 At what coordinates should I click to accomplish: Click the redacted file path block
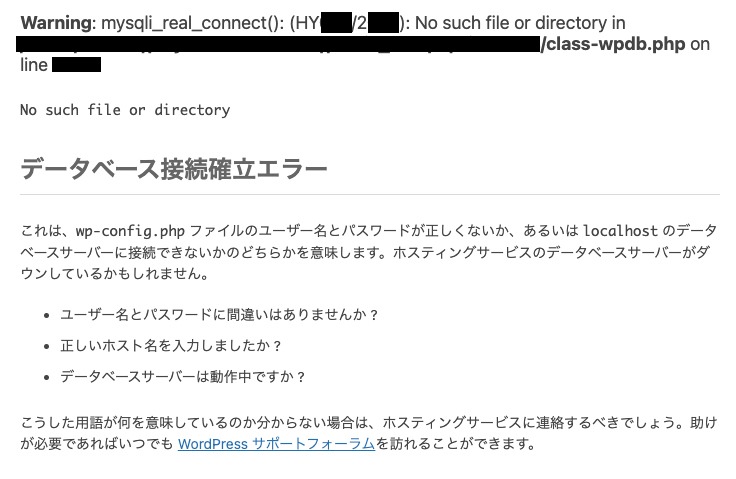click(278, 44)
